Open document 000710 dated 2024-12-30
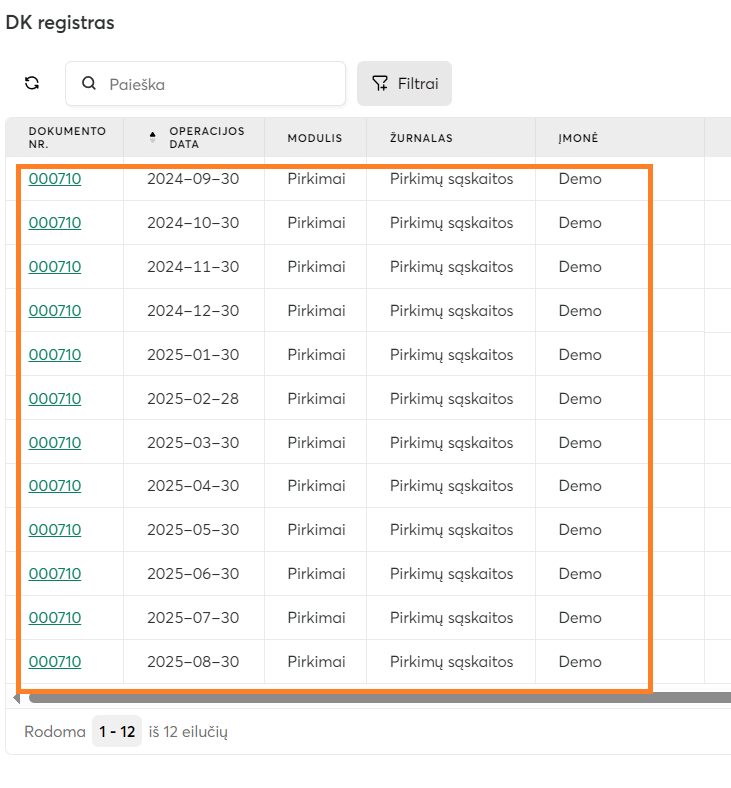The width and height of the screenshot is (731, 788). coord(55,311)
